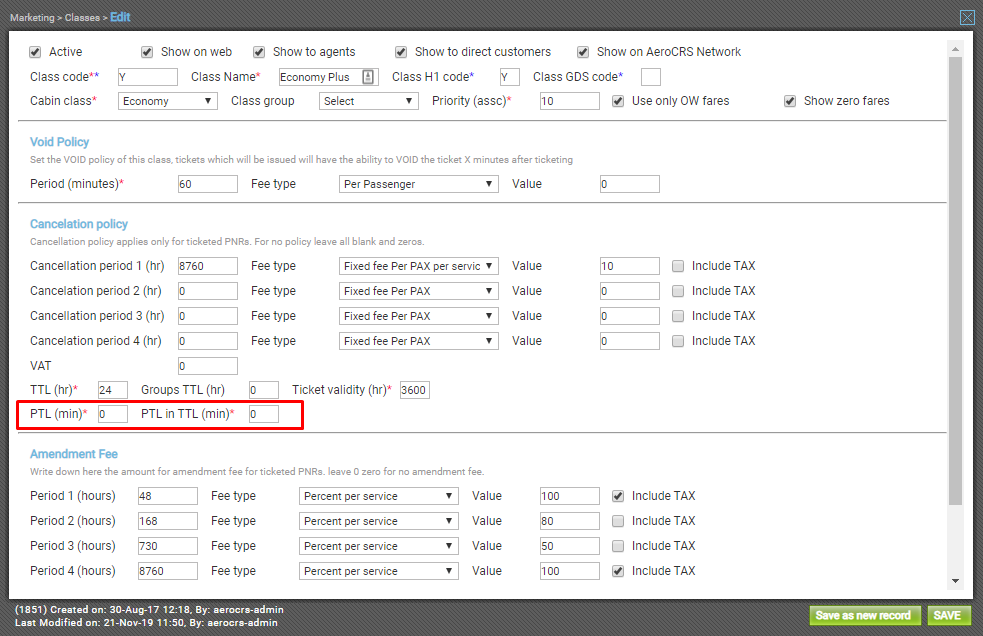The width and height of the screenshot is (983, 636).
Task: Open Amendment Period 2 Fee type dropdown
Action: click(x=379, y=521)
